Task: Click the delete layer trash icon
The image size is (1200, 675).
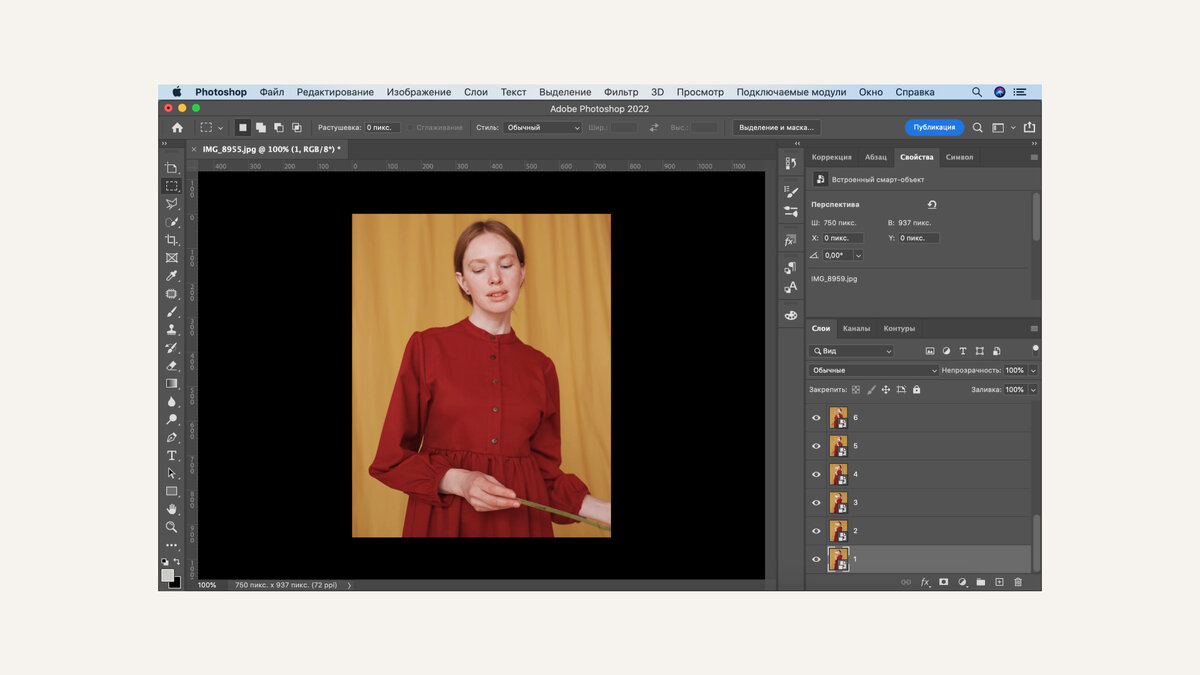Action: coord(1018,582)
